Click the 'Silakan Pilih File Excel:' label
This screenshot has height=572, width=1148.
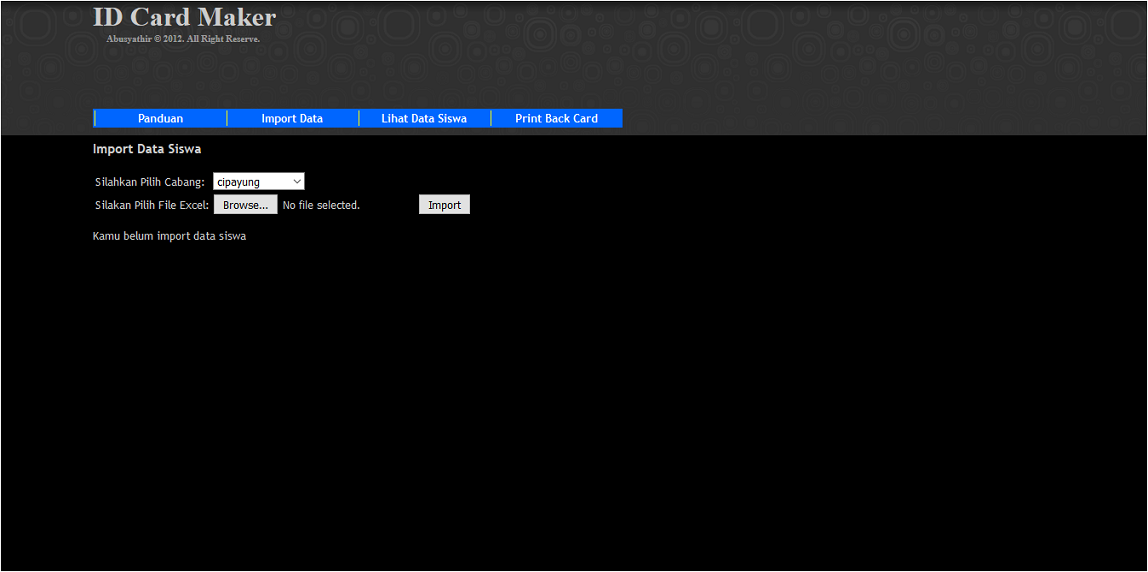click(x=152, y=205)
